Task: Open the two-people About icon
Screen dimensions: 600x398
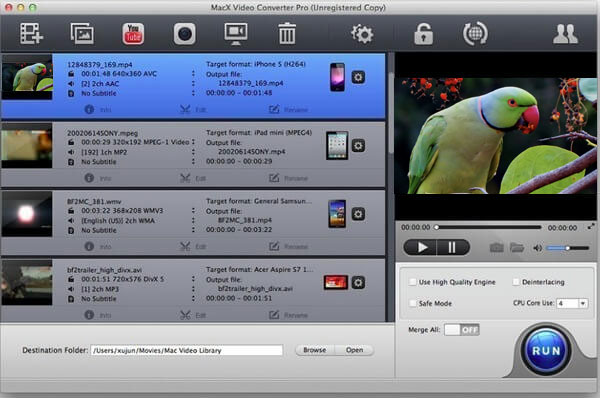Action: pos(565,34)
